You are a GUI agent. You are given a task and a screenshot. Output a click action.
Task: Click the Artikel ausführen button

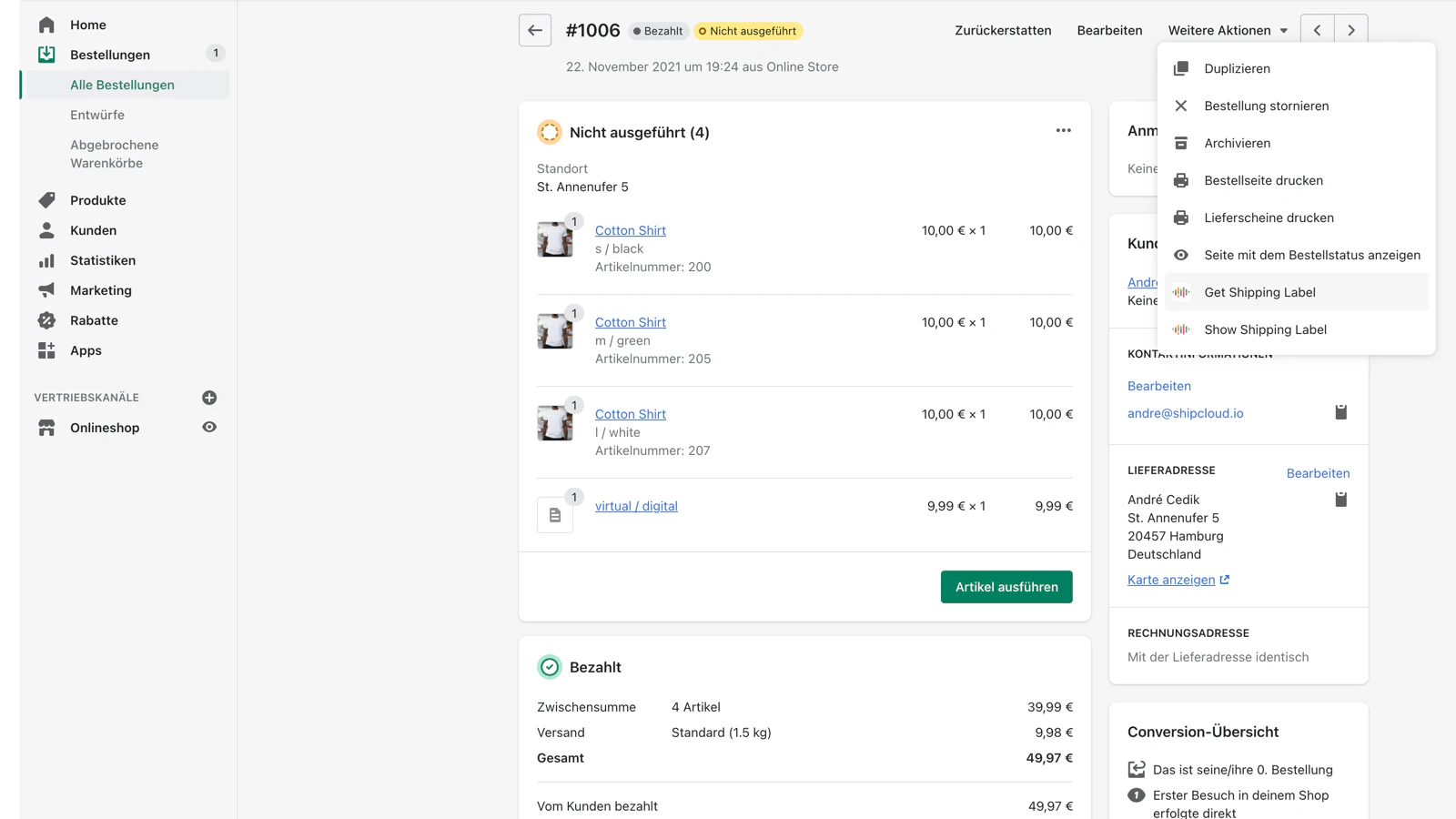(x=1006, y=587)
